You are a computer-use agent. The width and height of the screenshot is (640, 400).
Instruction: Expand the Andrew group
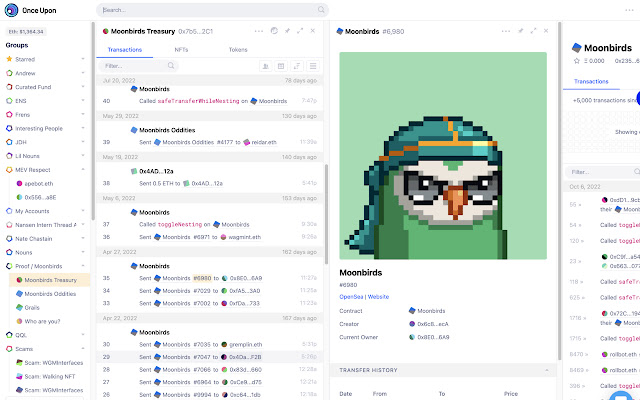click(83, 73)
